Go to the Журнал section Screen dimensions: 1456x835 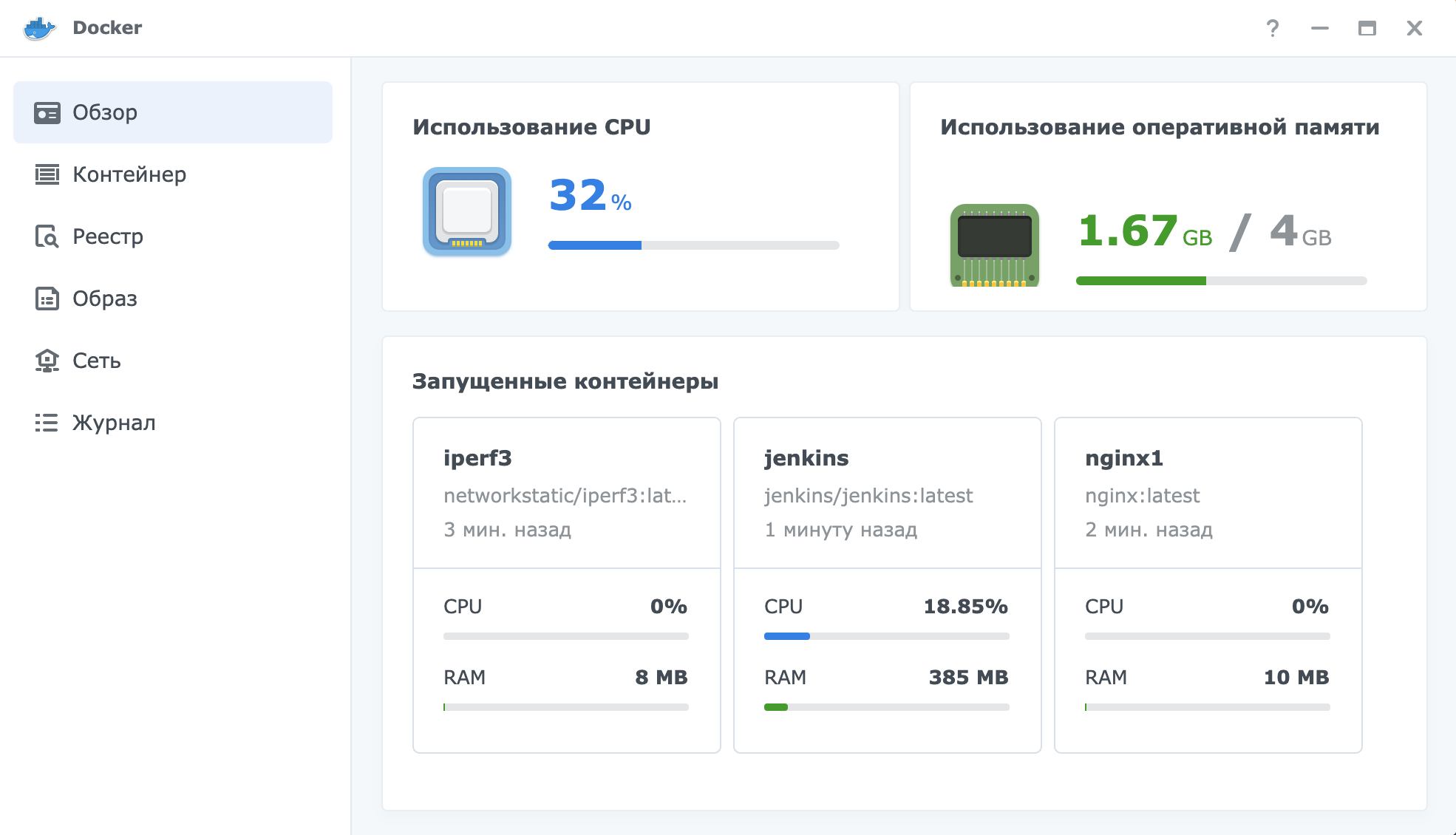click(114, 423)
